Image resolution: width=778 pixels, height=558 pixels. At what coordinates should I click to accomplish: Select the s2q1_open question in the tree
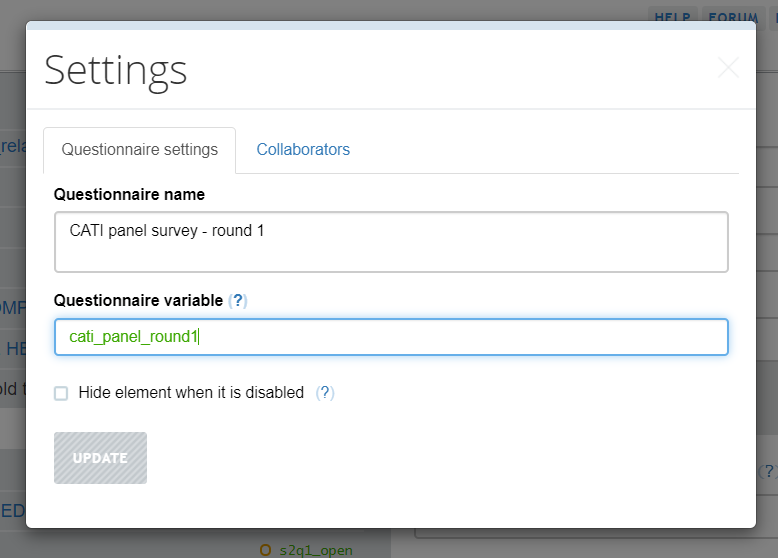click(316, 550)
